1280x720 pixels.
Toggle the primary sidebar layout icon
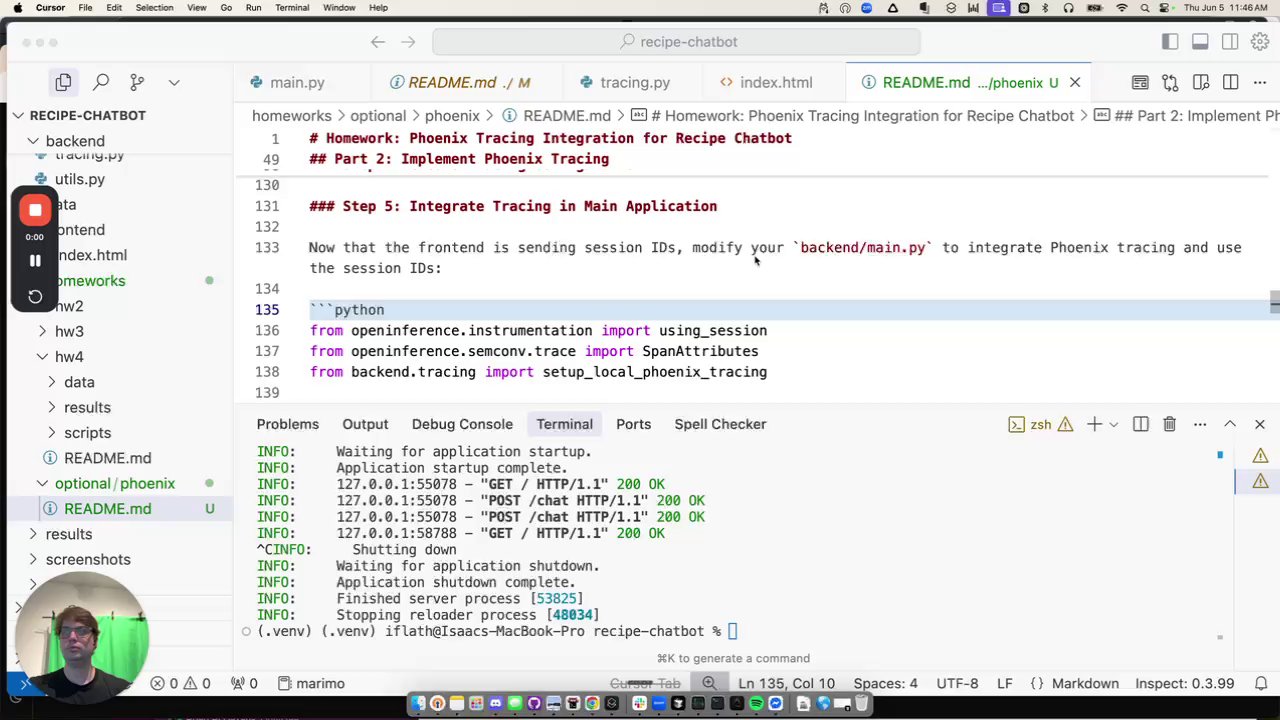[x=1170, y=42]
